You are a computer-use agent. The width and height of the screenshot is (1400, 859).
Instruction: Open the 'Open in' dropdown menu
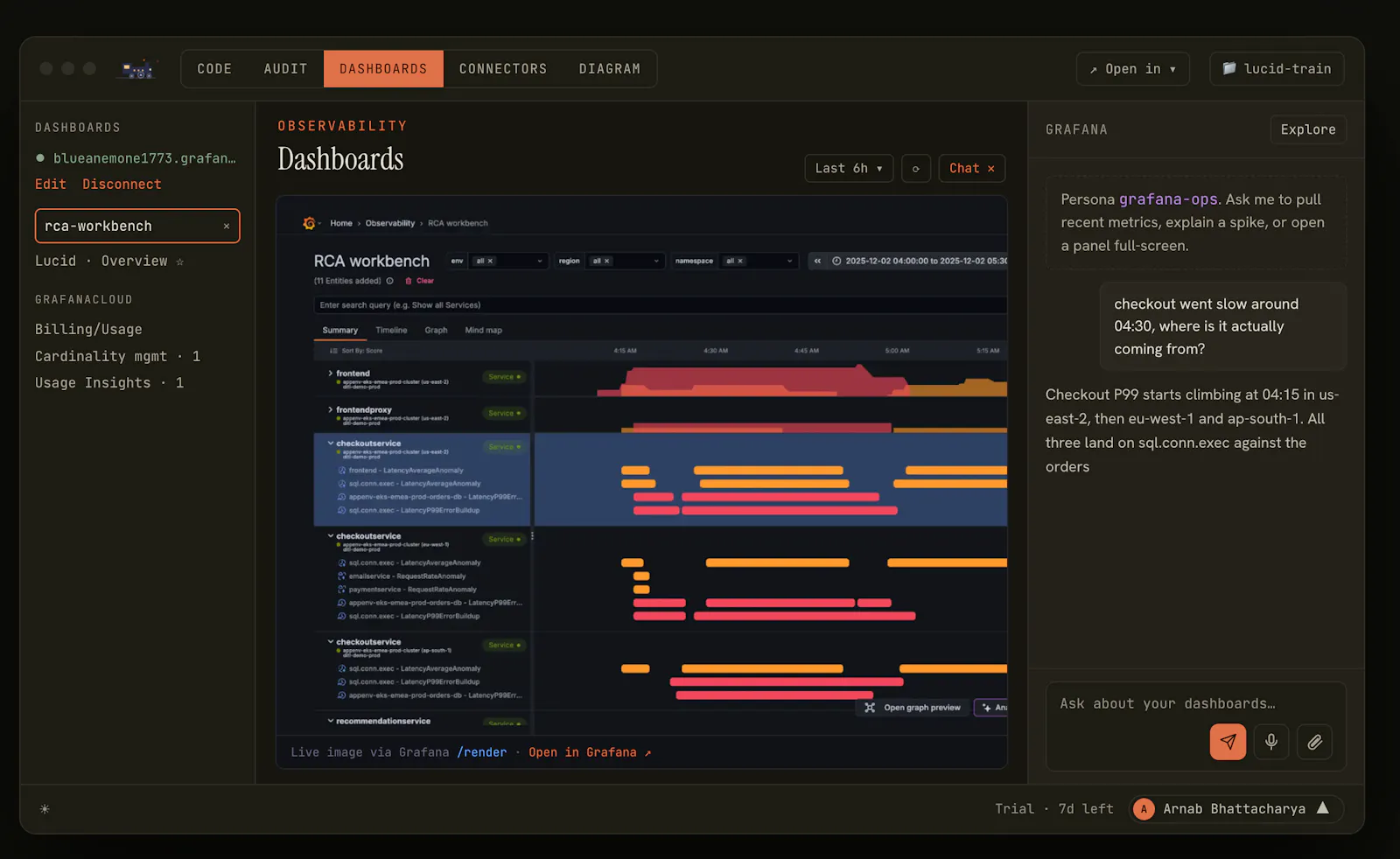click(x=1132, y=69)
